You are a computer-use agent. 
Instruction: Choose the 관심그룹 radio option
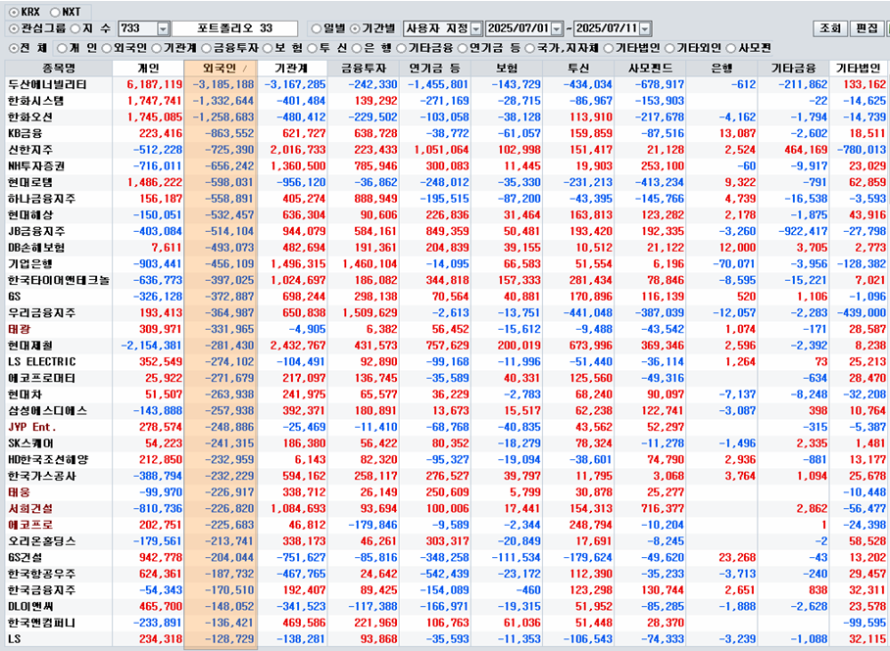click(11, 28)
